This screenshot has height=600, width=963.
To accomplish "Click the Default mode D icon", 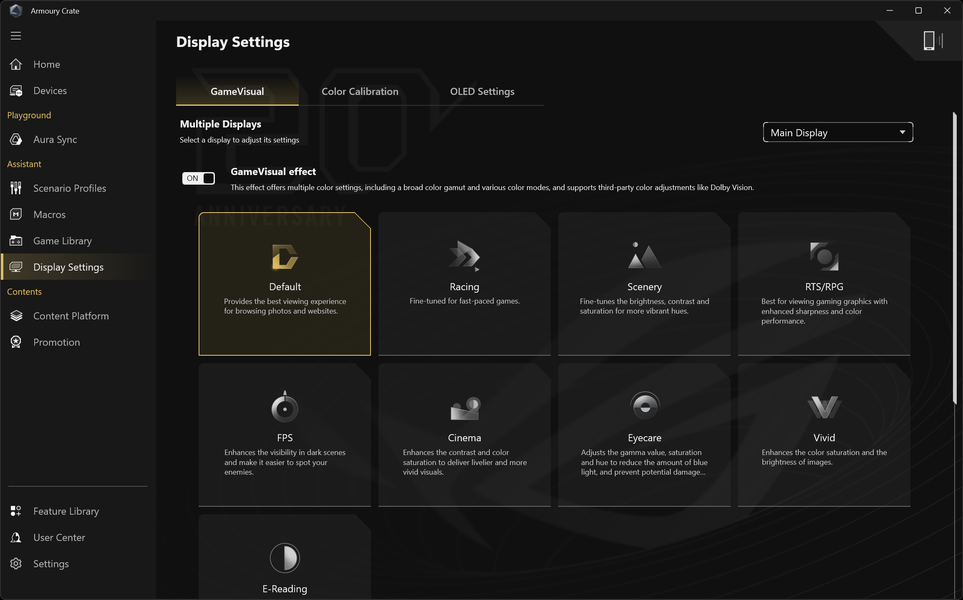I will (284, 257).
